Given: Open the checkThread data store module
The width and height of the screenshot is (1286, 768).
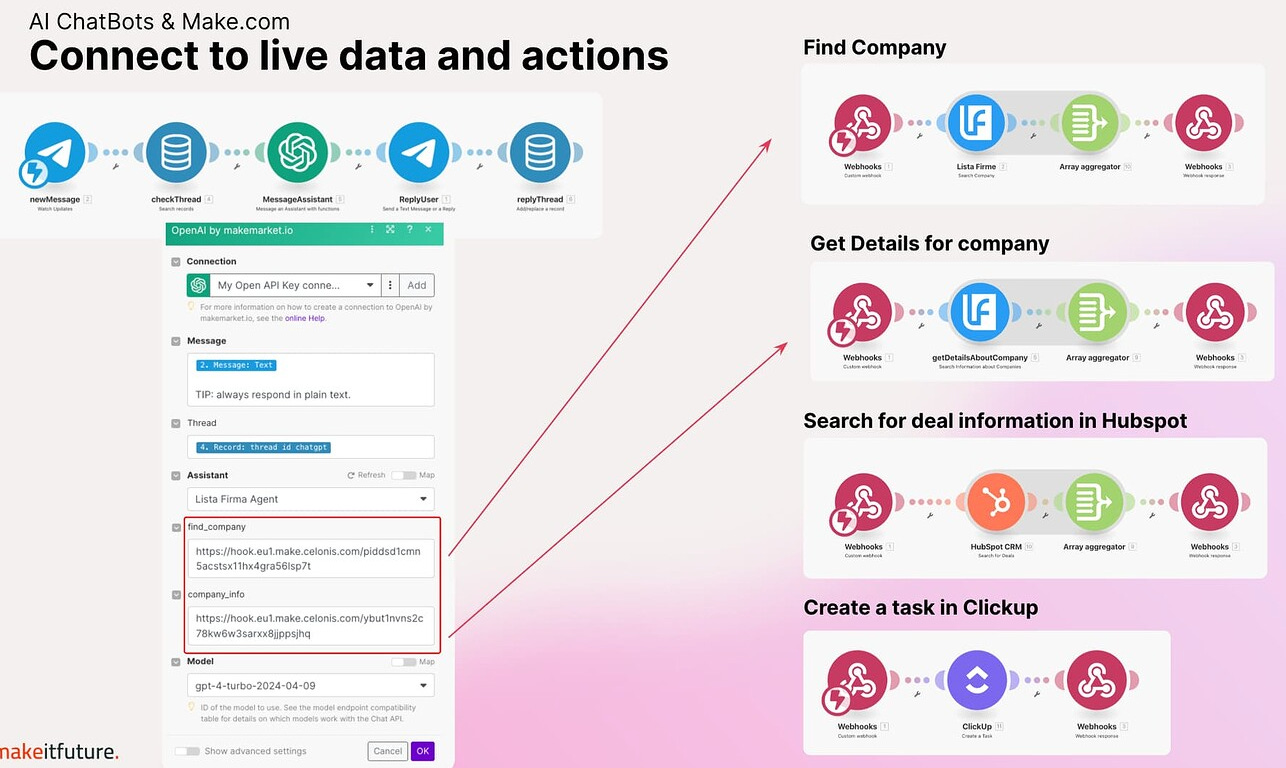Looking at the screenshot, I should click(176, 153).
